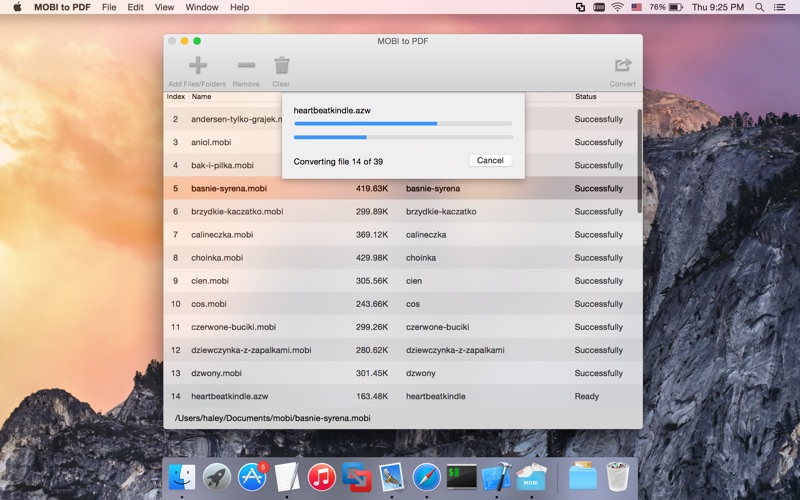Click the clock showing Thu 9:25 PM

pyautogui.click(x=717, y=7)
